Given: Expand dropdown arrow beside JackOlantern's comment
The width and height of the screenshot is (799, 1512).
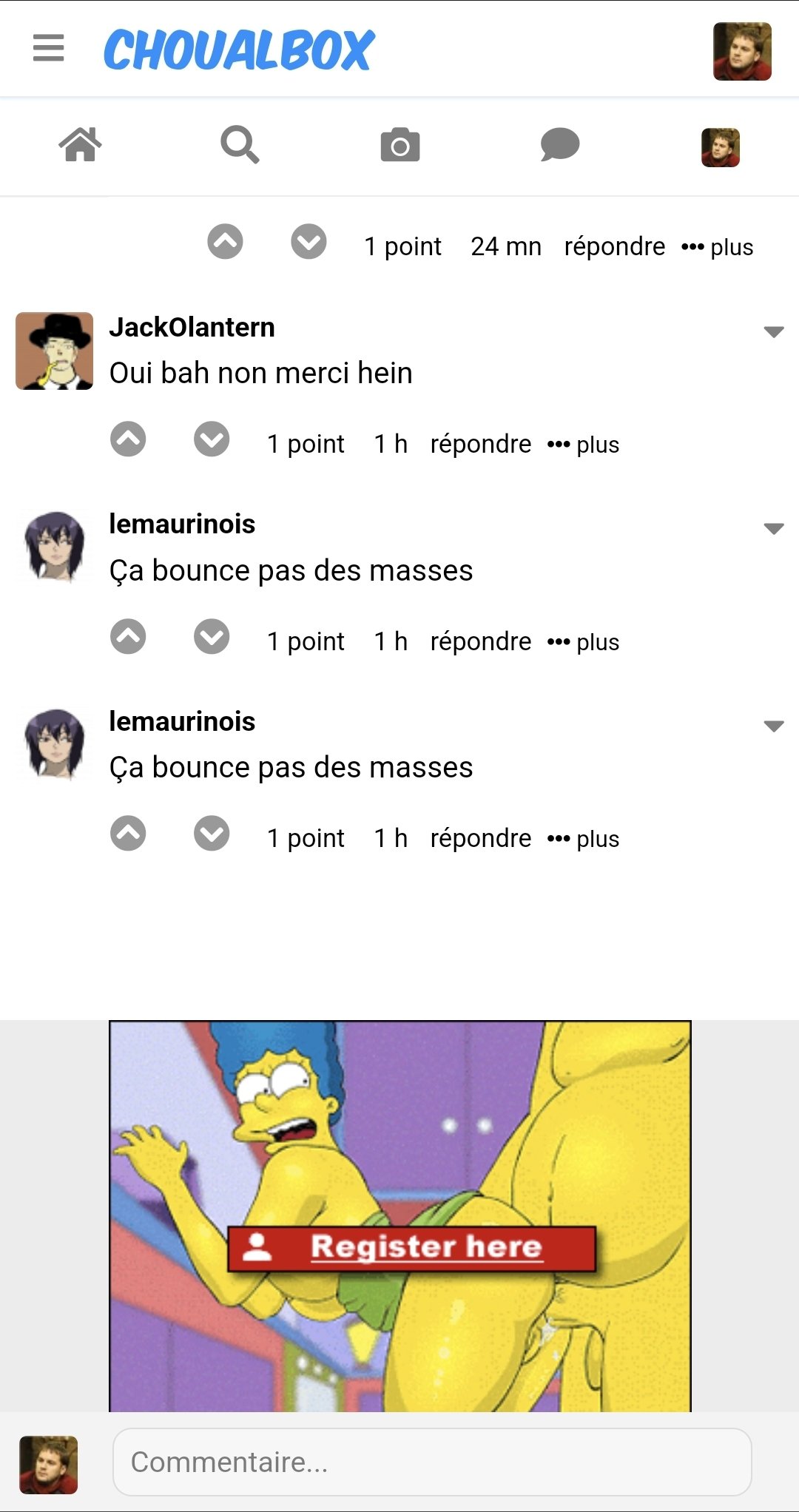Looking at the screenshot, I should 774,331.
